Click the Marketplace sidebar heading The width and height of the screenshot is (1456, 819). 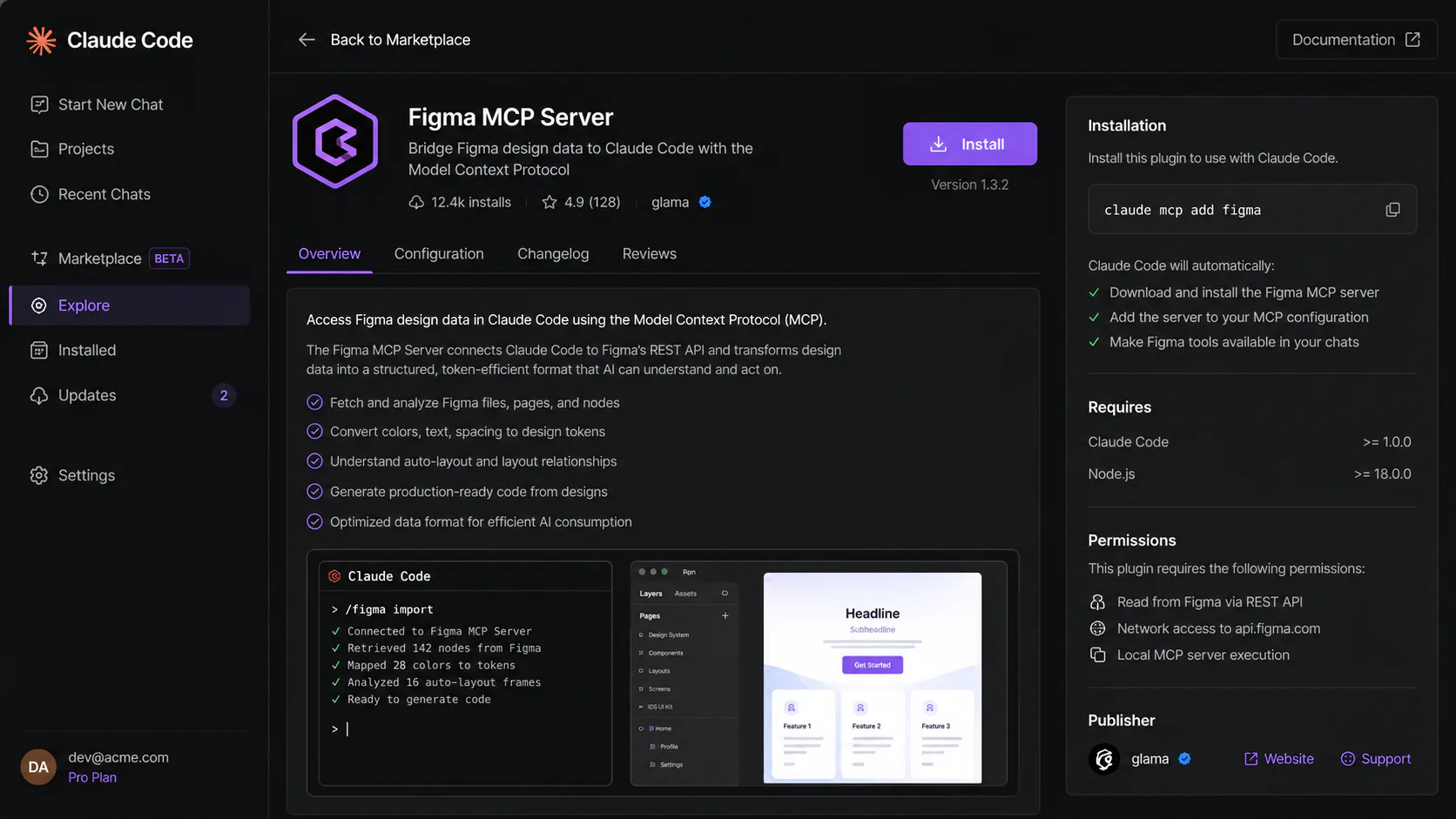99,258
